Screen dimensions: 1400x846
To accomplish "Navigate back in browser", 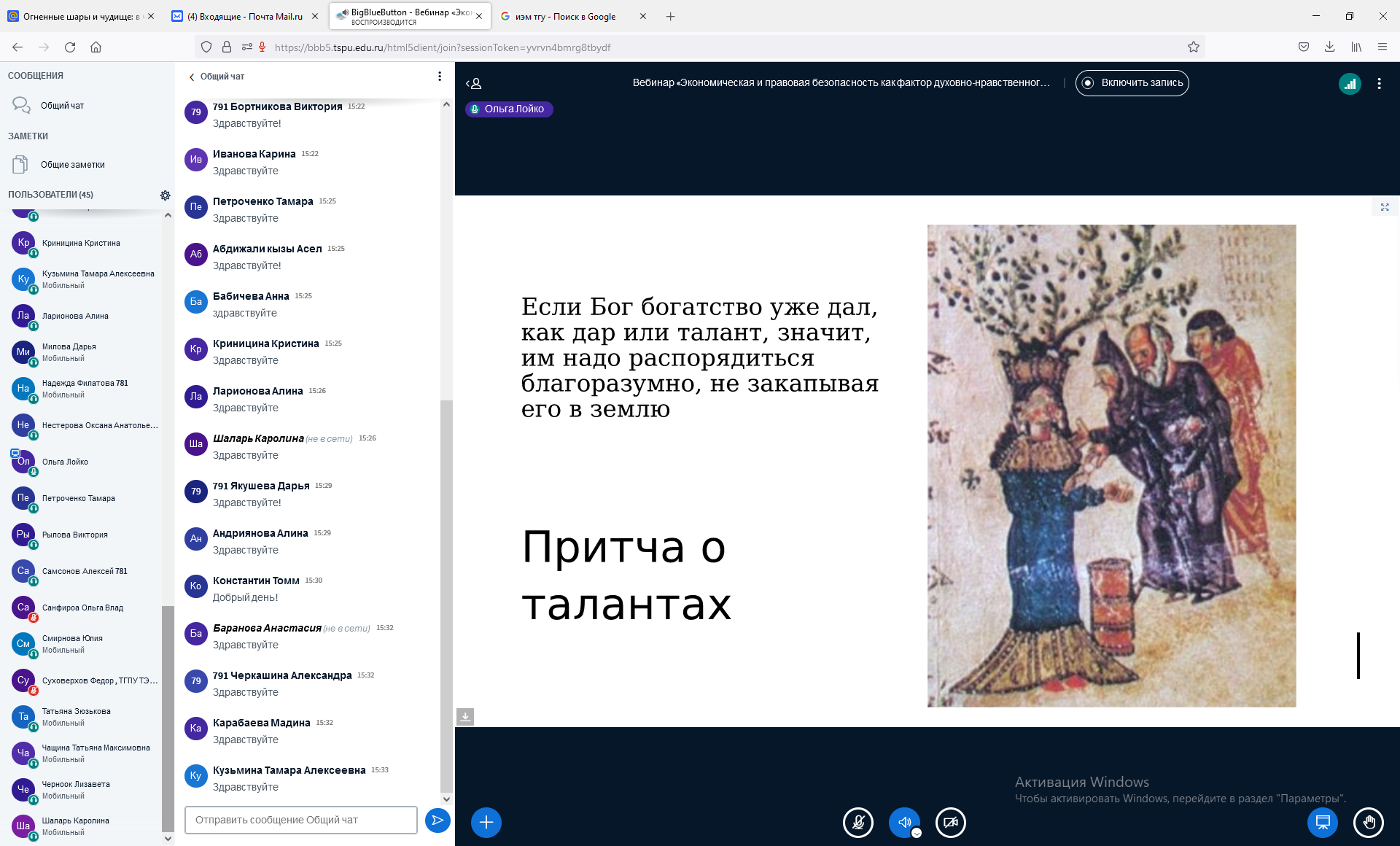I will pos(17,47).
